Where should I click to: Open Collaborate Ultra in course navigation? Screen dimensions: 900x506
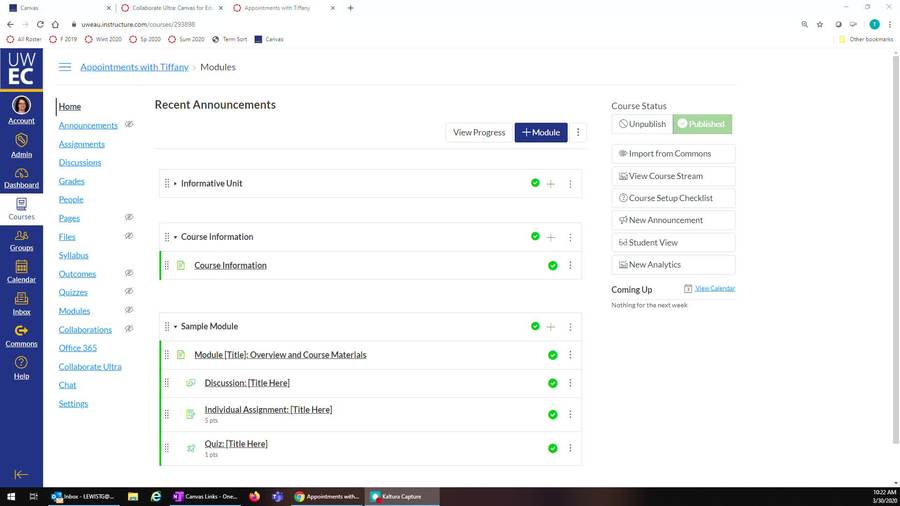pos(90,367)
